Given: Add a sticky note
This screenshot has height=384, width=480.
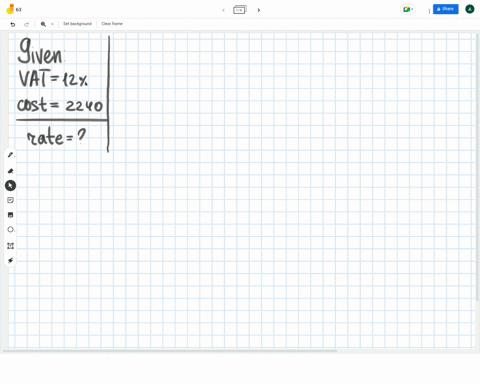Looking at the screenshot, I should tap(10, 200).
